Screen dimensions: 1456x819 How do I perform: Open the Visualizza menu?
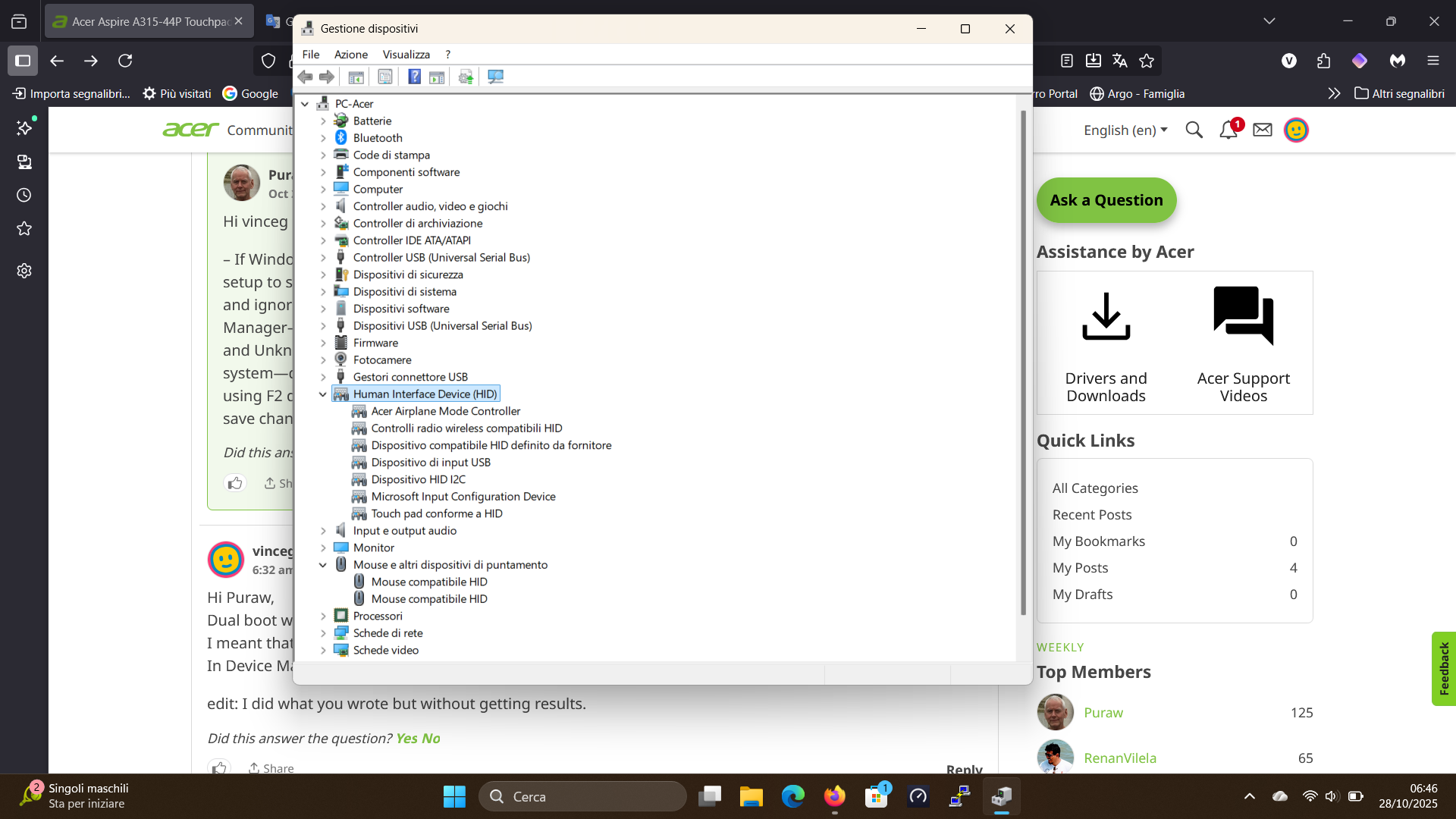point(406,55)
